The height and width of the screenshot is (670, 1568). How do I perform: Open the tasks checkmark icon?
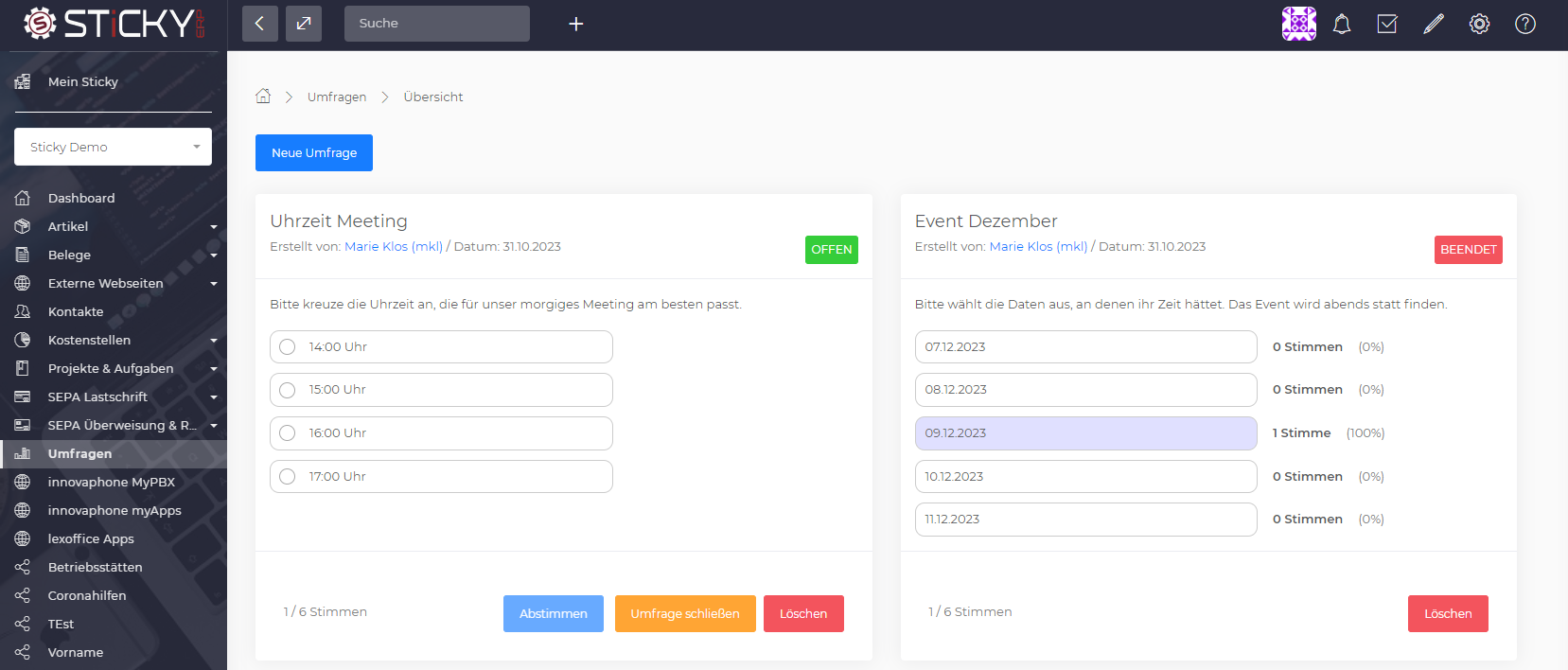point(1387,24)
